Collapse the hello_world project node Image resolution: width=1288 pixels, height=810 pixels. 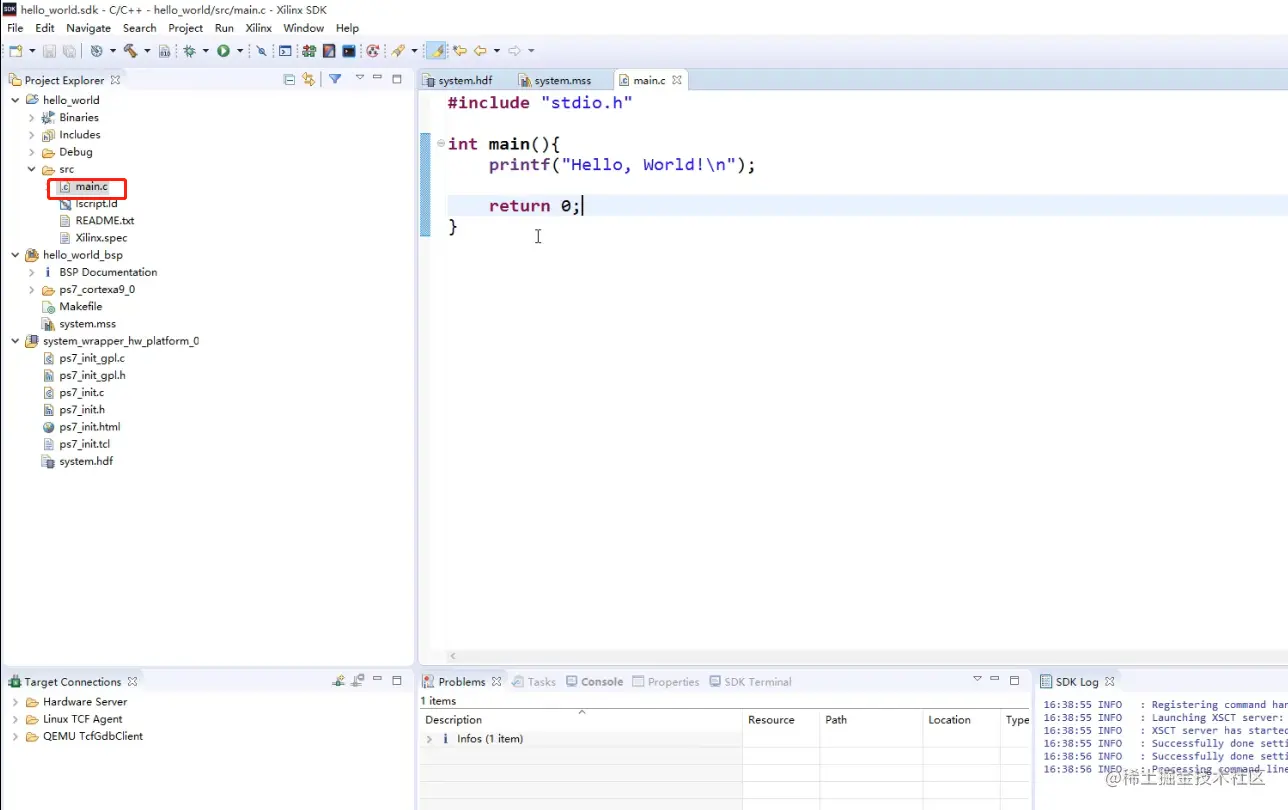click(x=15, y=100)
